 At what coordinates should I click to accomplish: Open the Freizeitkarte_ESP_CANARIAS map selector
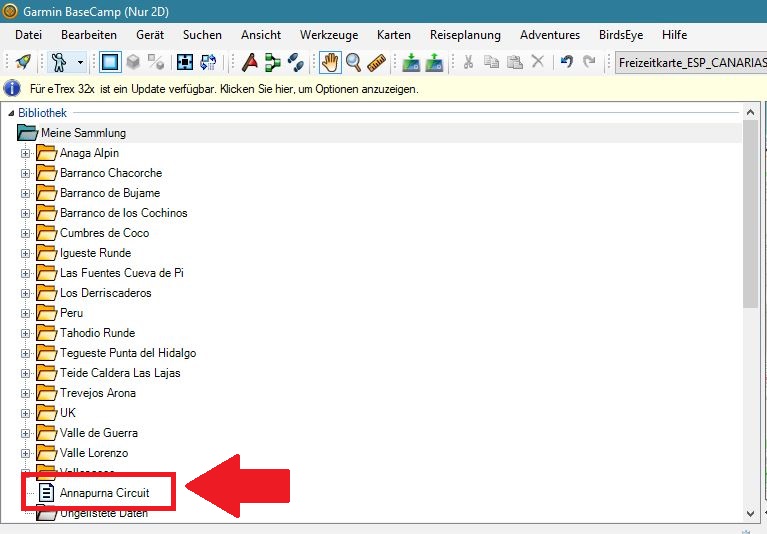click(x=691, y=63)
